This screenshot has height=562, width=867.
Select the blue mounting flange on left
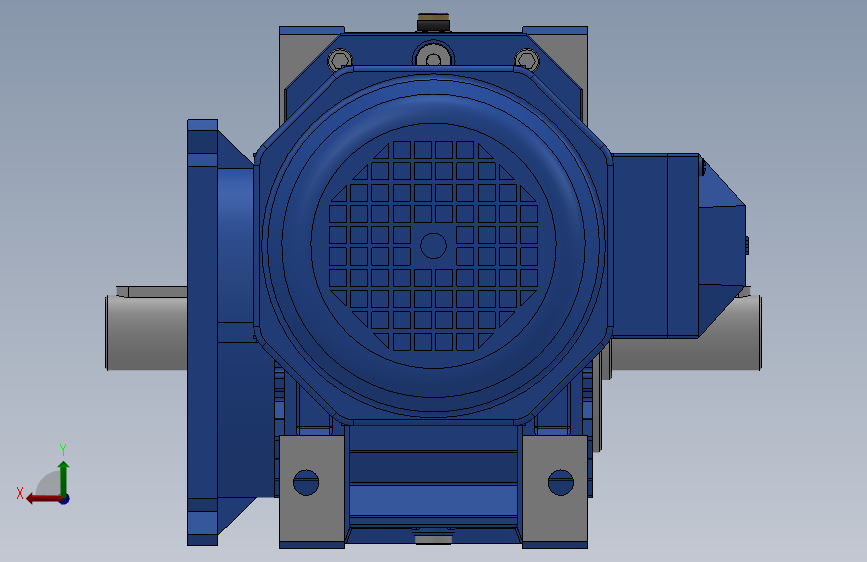202,332
